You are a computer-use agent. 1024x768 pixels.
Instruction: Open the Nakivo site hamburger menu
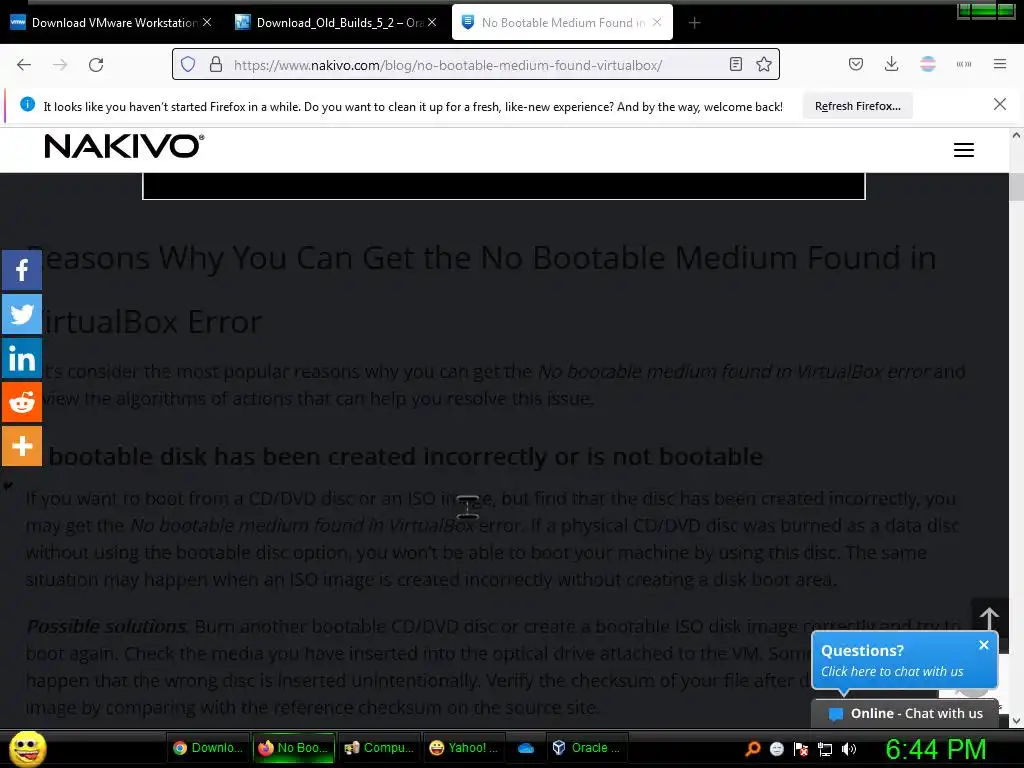pos(964,150)
